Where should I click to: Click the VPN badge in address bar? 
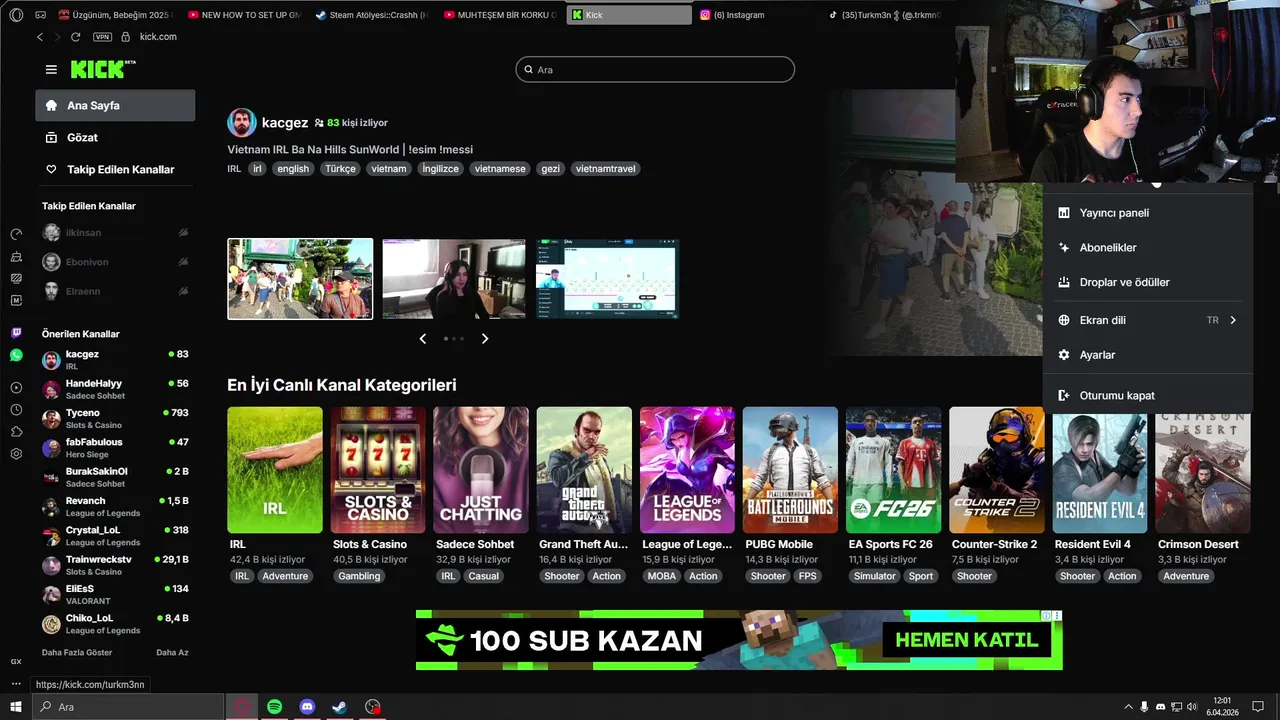coord(102,37)
